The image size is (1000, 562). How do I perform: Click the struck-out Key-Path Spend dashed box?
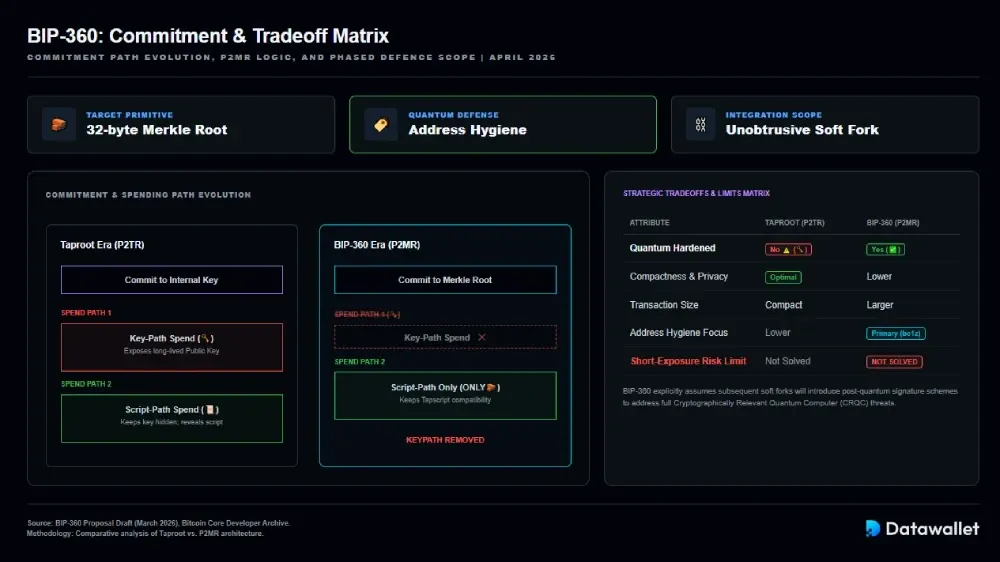tap(445, 337)
